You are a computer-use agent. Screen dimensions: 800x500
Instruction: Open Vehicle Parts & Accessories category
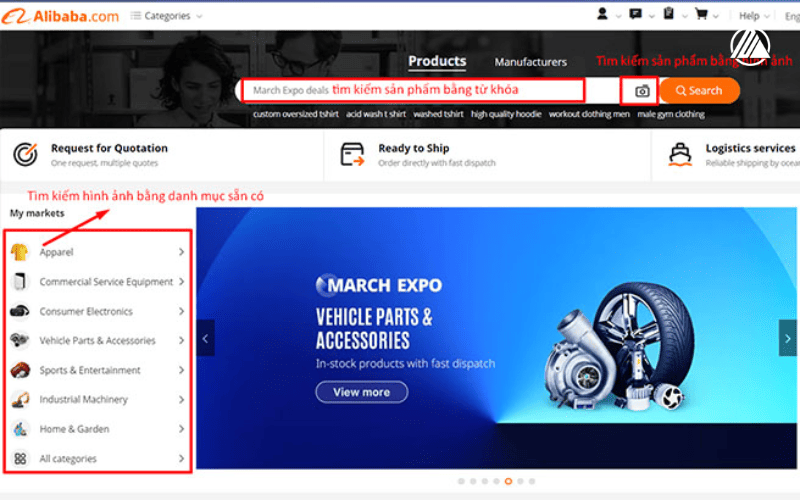[98, 340]
